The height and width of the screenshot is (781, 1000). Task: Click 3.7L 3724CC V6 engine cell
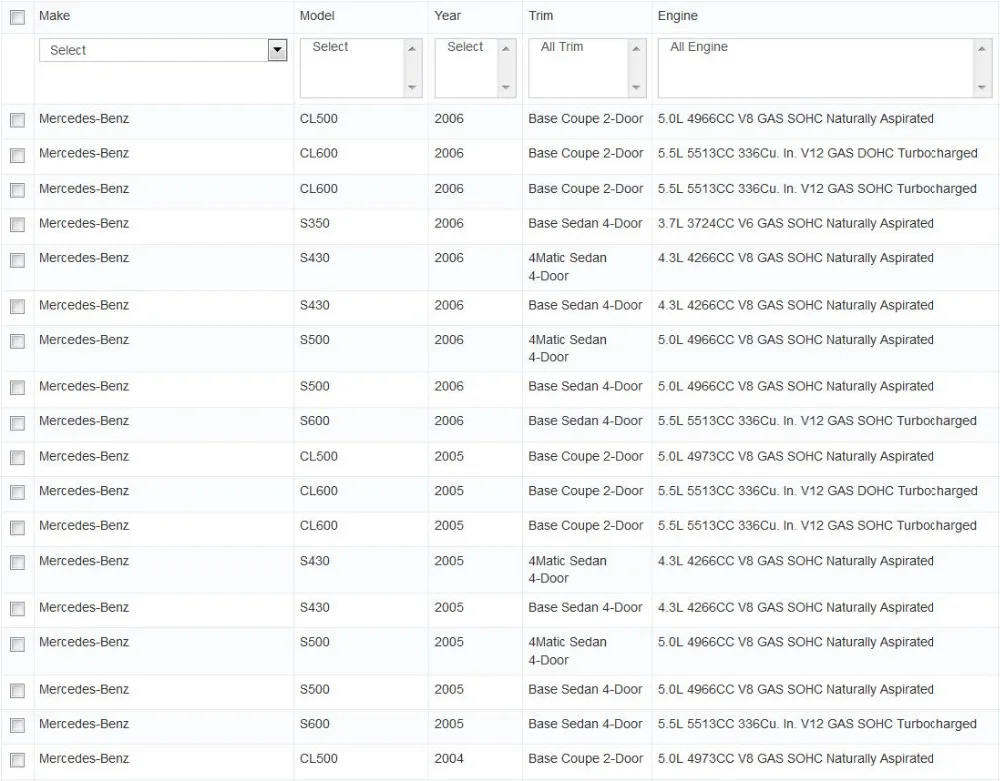point(796,223)
